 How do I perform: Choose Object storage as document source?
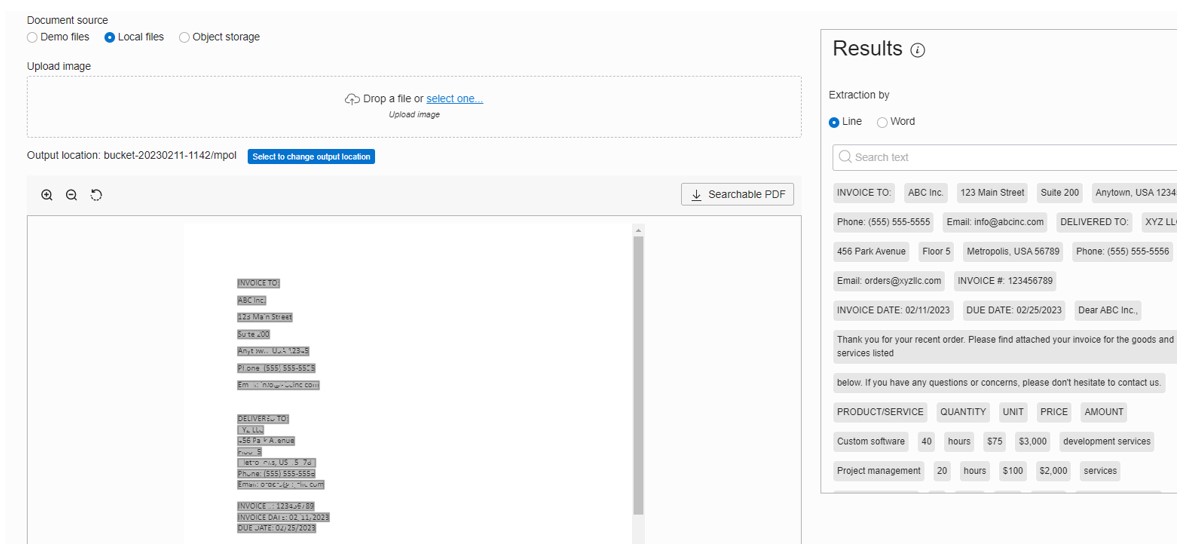pyautogui.click(x=184, y=37)
